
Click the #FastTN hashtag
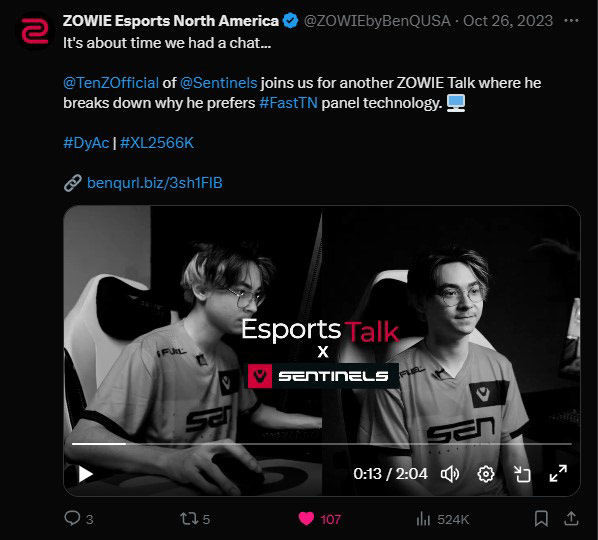[x=288, y=103]
